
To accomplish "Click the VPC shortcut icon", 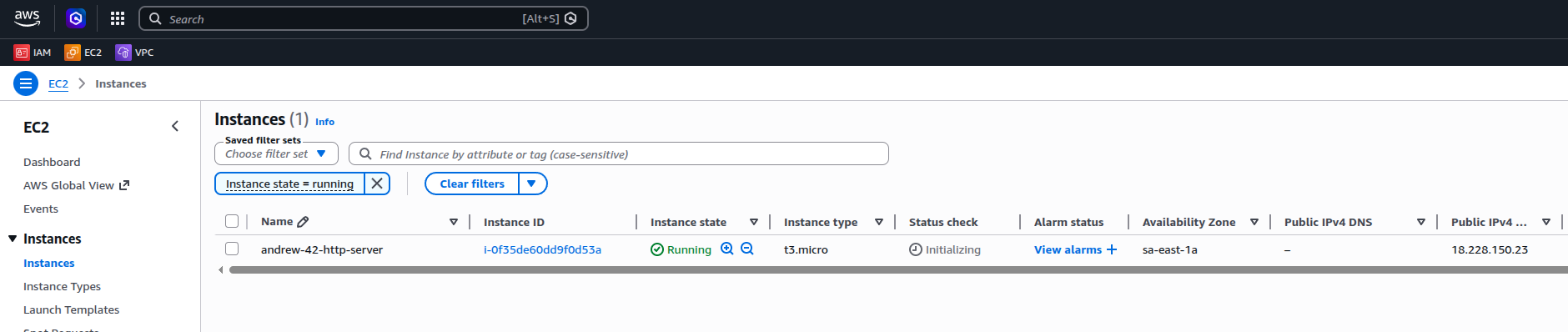I will (123, 53).
